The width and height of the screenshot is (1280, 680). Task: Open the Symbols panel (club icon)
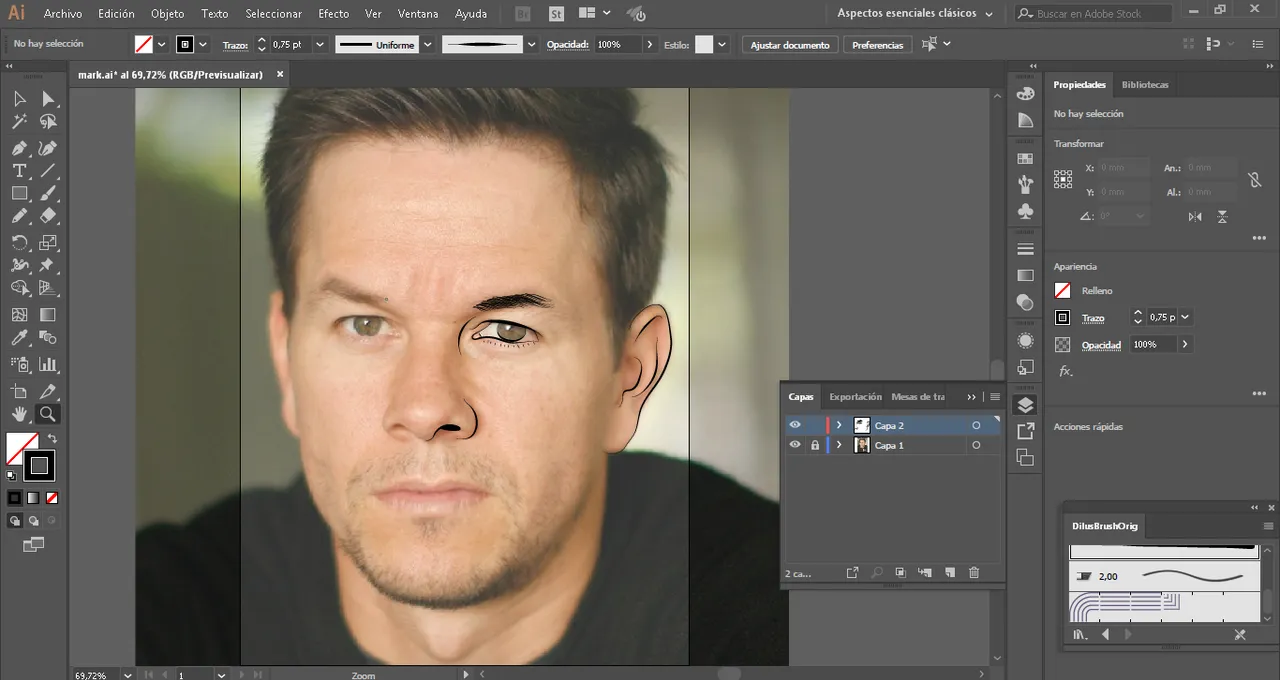click(x=1025, y=211)
